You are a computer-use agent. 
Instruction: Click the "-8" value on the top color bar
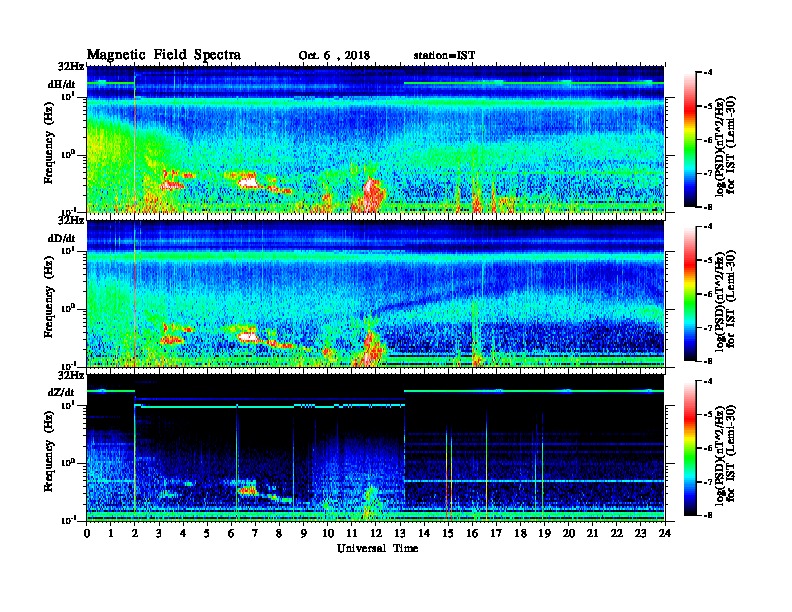(708, 207)
